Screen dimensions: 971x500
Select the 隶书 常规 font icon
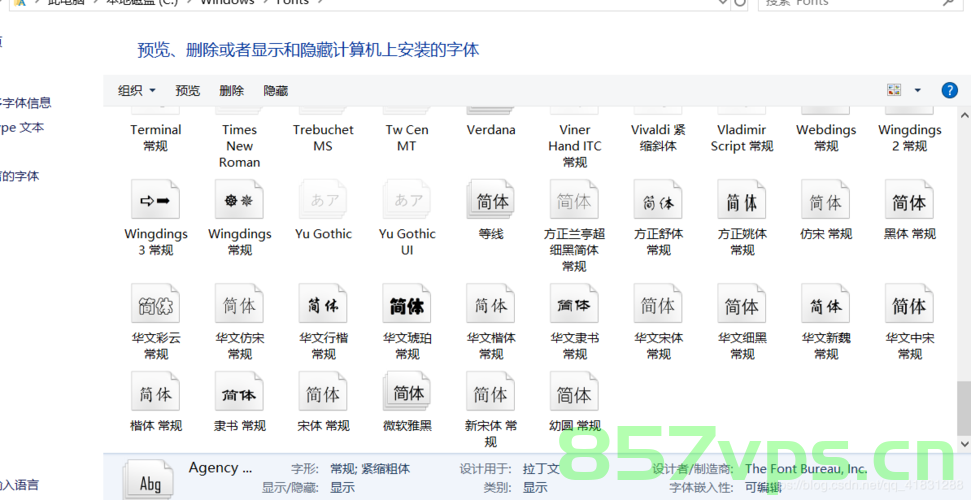(x=239, y=391)
